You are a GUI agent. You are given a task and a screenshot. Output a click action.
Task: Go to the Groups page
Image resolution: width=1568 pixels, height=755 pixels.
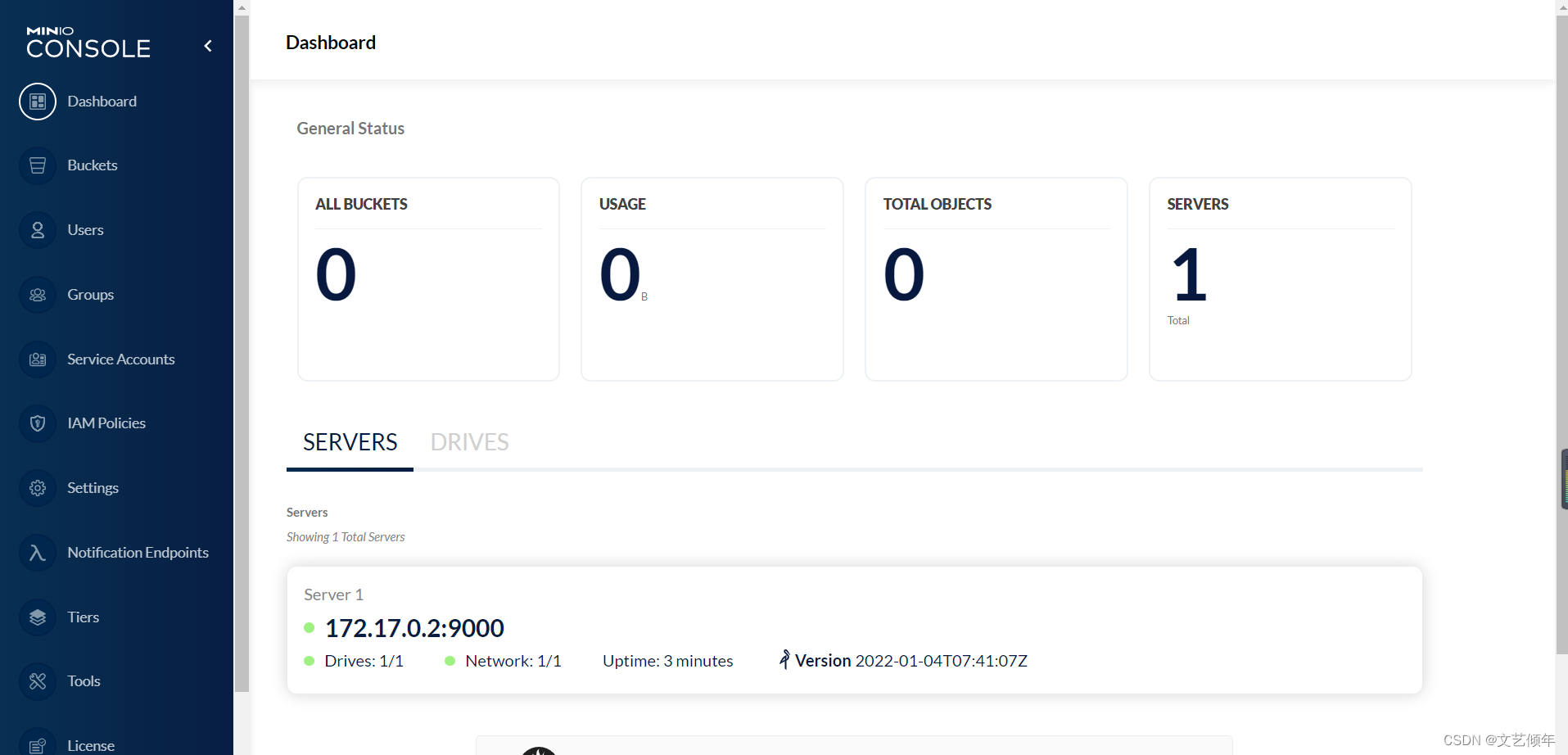[x=90, y=295]
